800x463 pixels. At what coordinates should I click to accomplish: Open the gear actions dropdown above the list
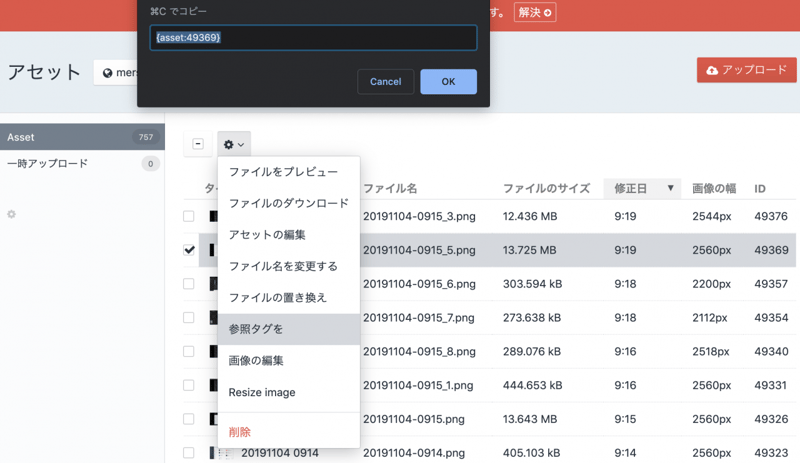pyautogui.click(x=233, y=144)
